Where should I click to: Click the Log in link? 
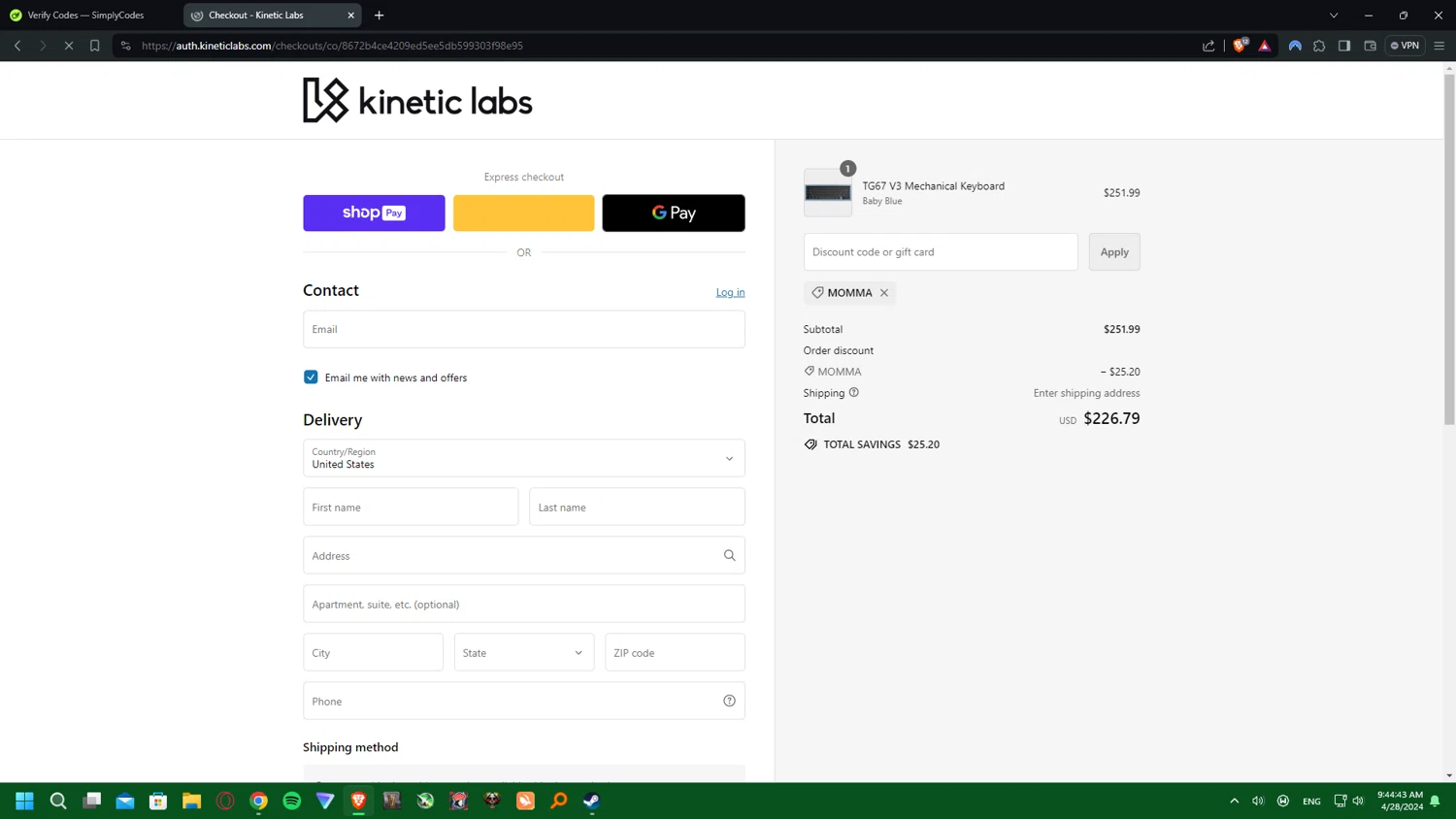pyautogui.click(x=730, y=292)
